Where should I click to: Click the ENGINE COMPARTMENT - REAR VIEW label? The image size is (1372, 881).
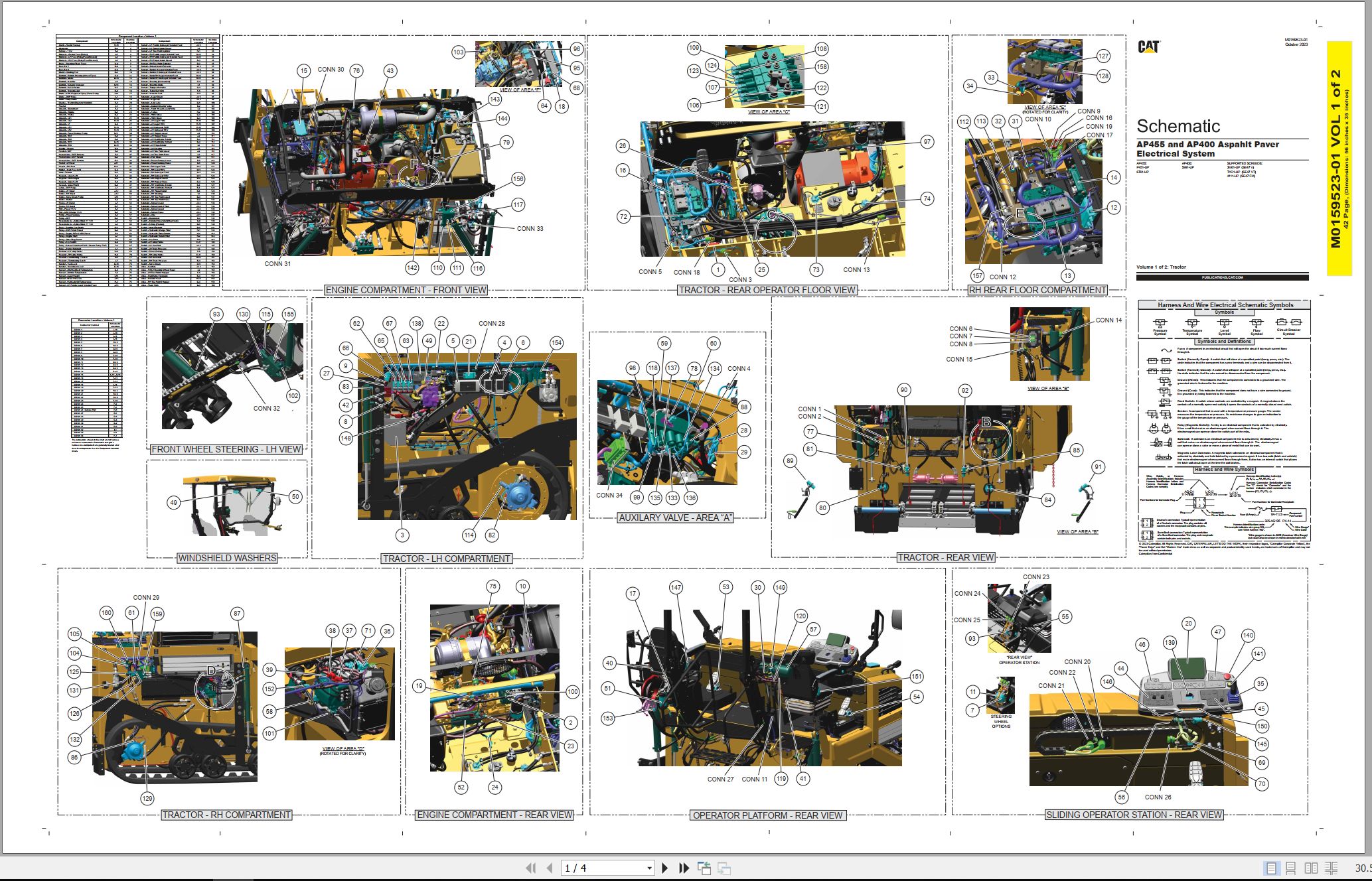tap(495, 815)
